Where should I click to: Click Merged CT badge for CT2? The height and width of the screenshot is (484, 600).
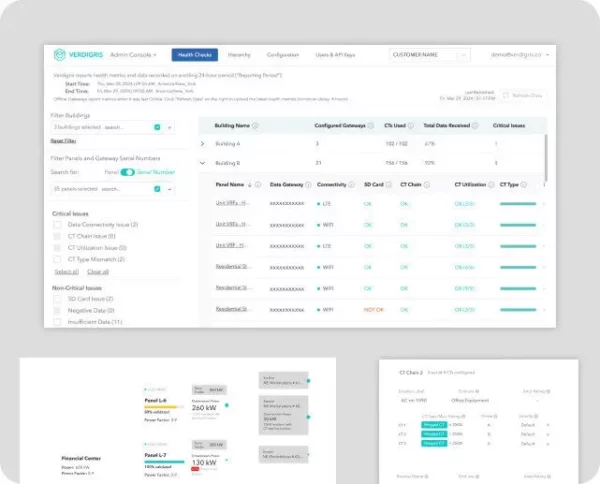pyautogui.click(x=434, y=434)
